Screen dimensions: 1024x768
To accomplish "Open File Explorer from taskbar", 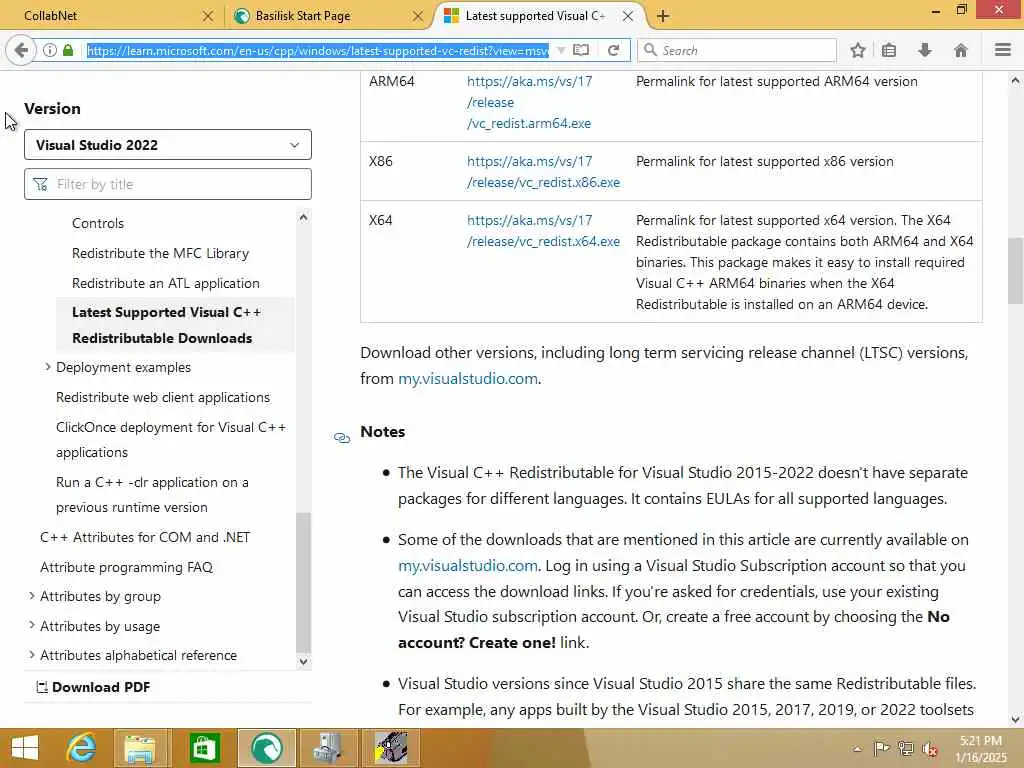I will [140, 748].
